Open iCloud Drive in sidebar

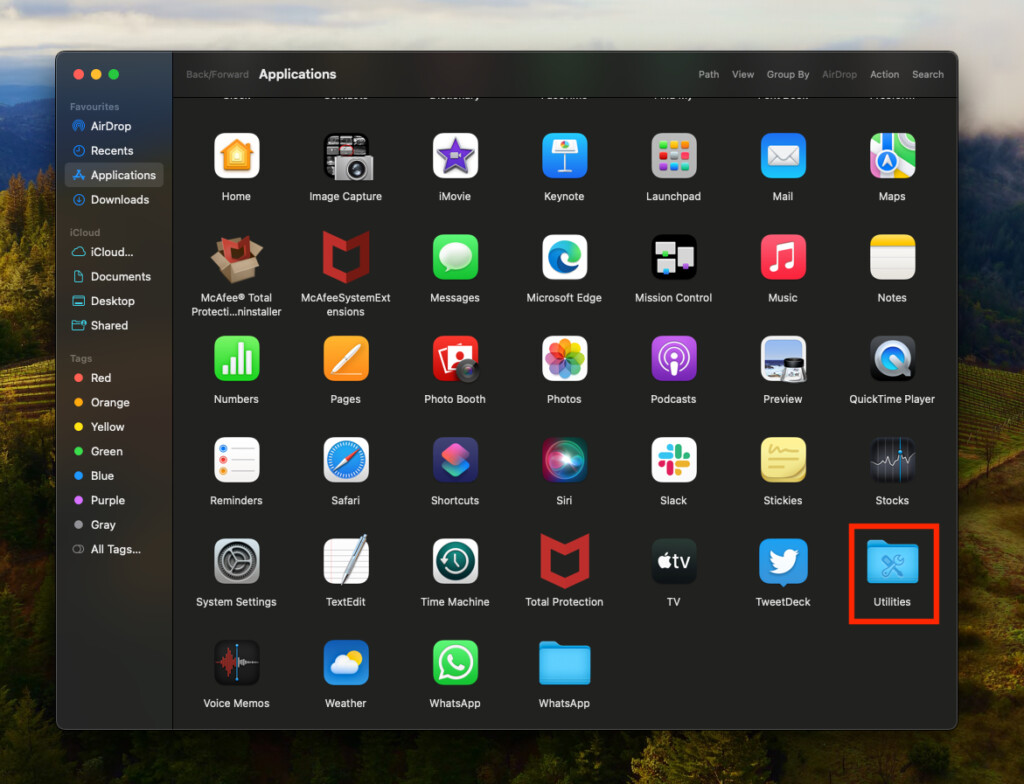[114, 252]
